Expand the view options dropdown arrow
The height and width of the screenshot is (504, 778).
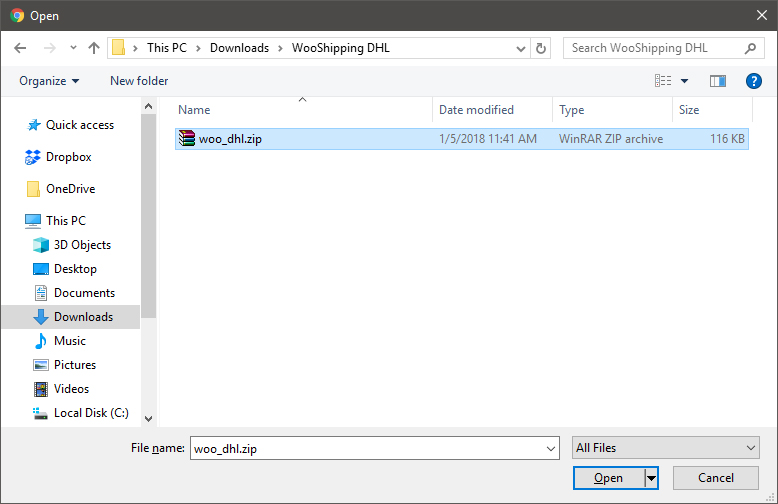pyautogui.click(x=685, y=81)
